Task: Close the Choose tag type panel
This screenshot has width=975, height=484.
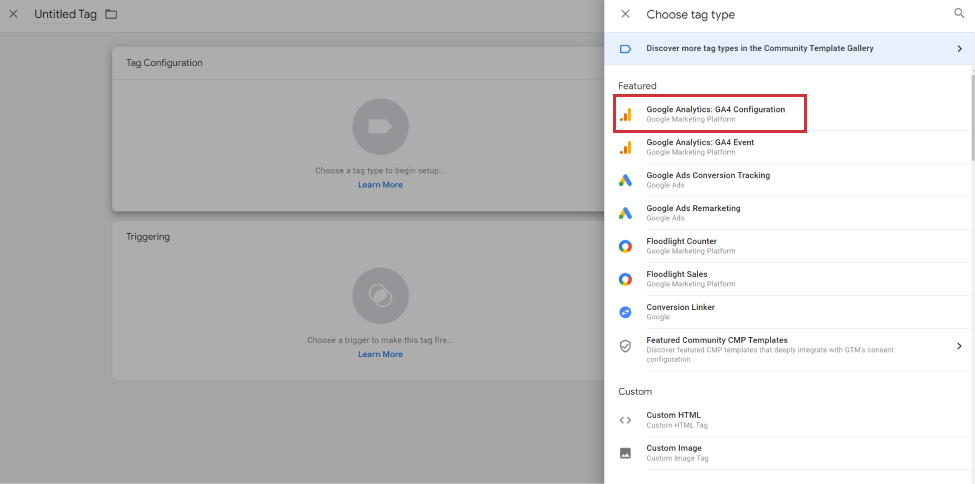Action: pos(626,14)
